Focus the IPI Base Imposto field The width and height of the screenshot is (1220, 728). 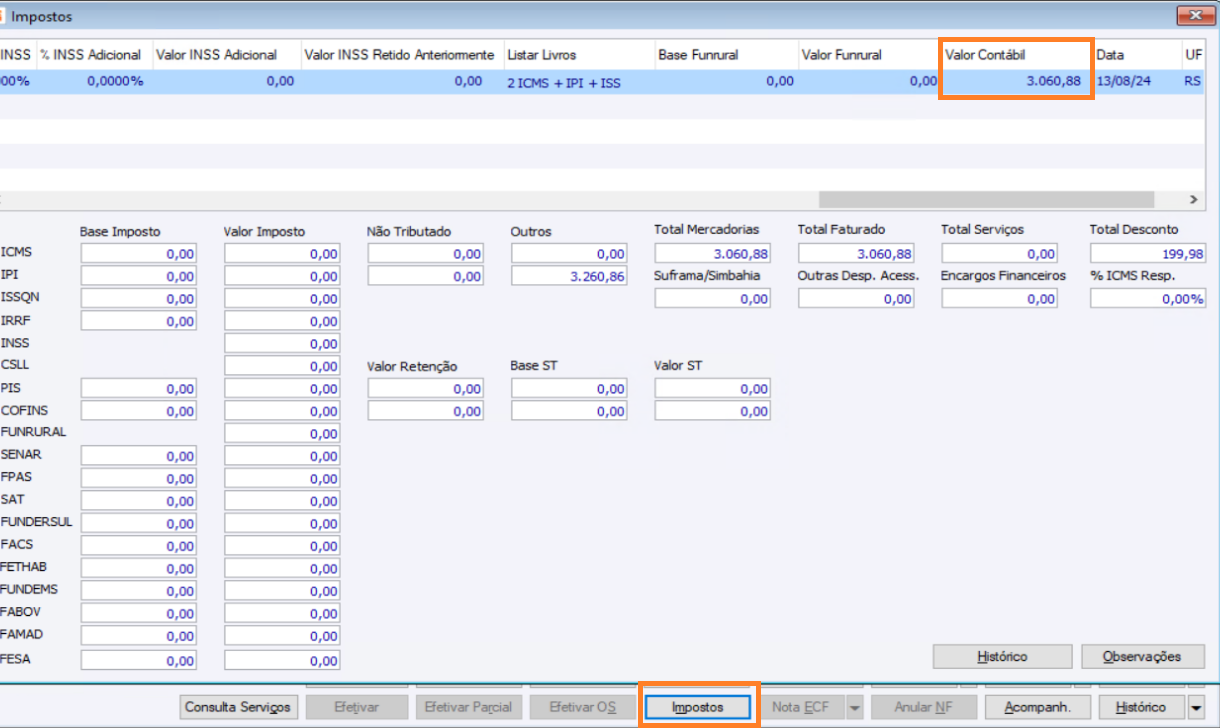138,276
